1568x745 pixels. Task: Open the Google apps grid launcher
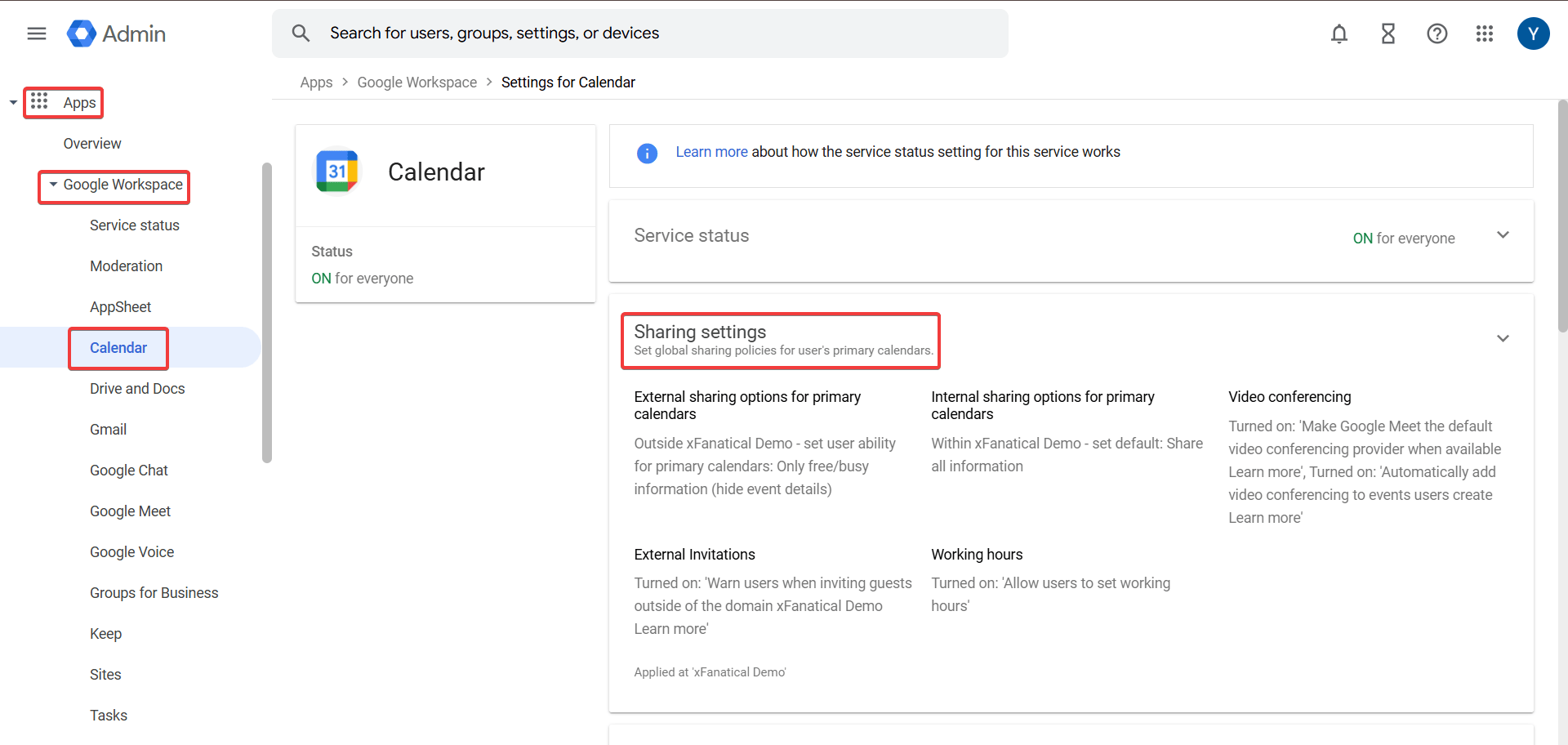(x=1485, y=33)
